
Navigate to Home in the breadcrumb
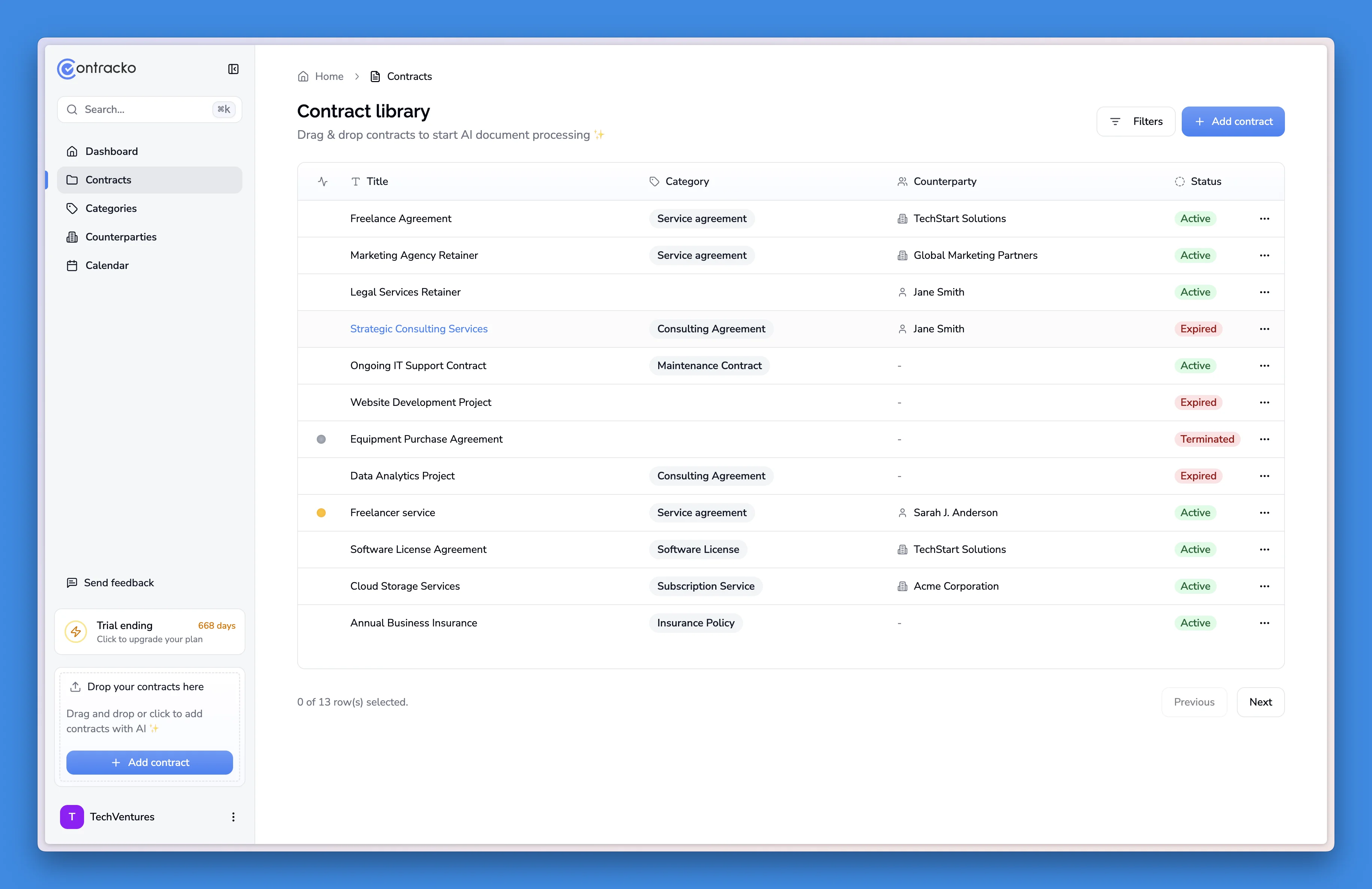click(329, 76)
